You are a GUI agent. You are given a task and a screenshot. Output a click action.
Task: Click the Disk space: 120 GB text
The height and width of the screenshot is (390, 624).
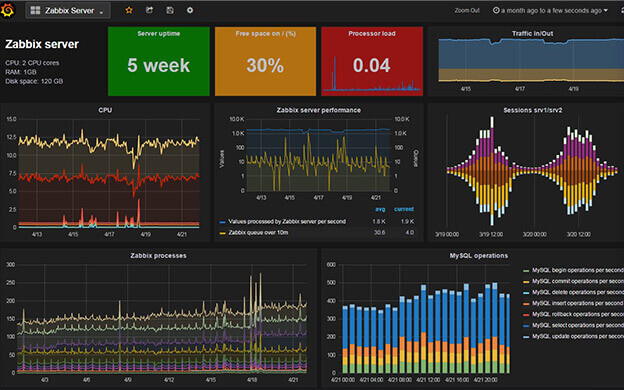34,81
